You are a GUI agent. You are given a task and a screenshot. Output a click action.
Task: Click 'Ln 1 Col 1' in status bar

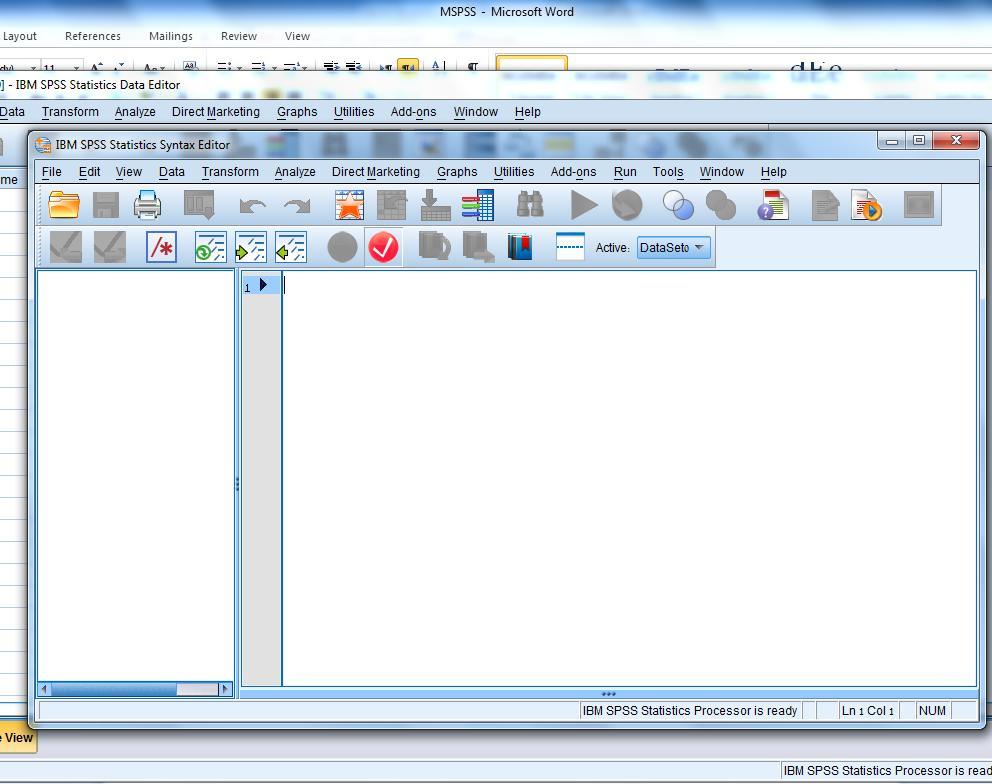pyautogui.click(x=867, y=711)
